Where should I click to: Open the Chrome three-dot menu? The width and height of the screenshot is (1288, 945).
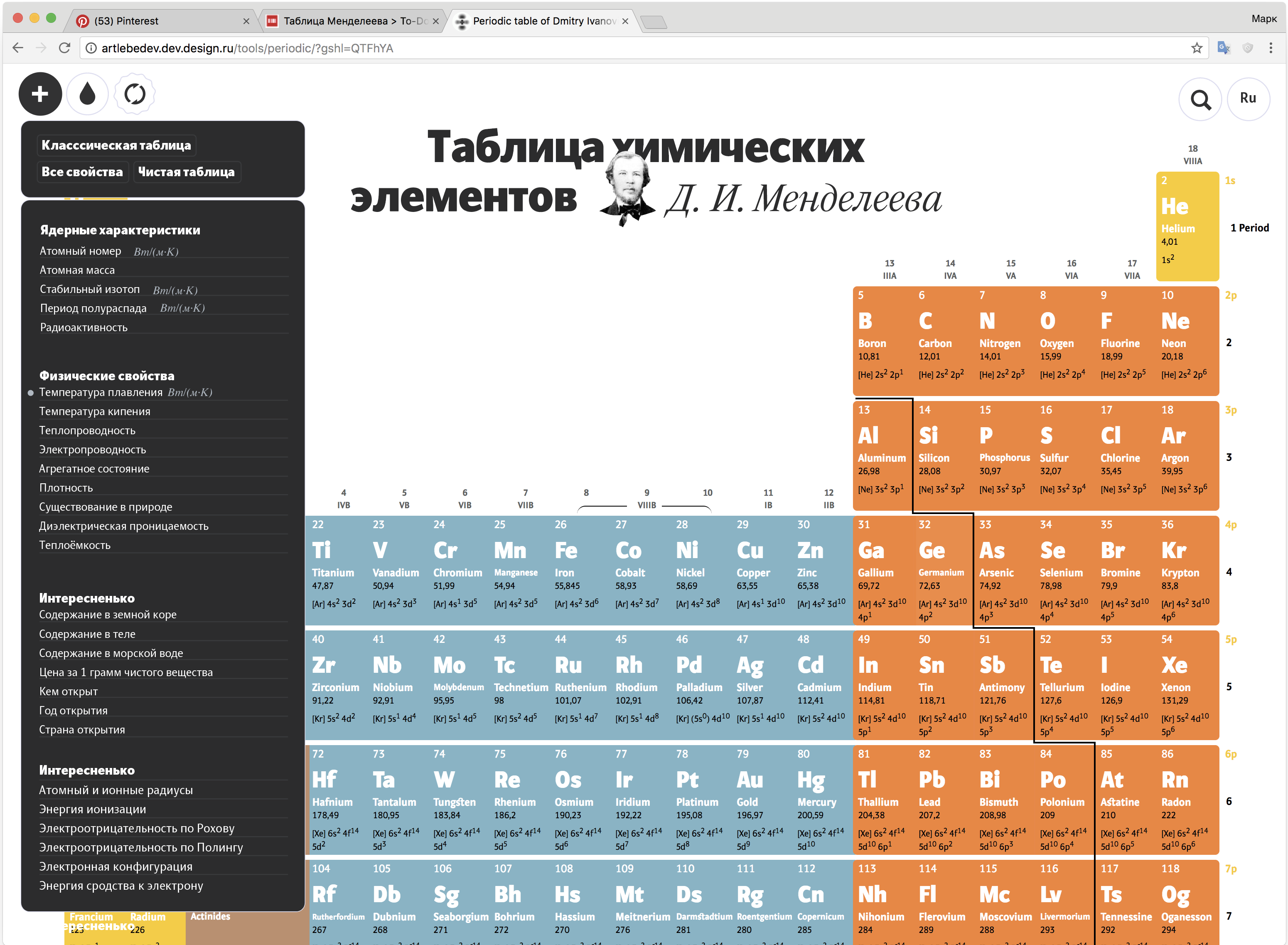(1270, 48)
